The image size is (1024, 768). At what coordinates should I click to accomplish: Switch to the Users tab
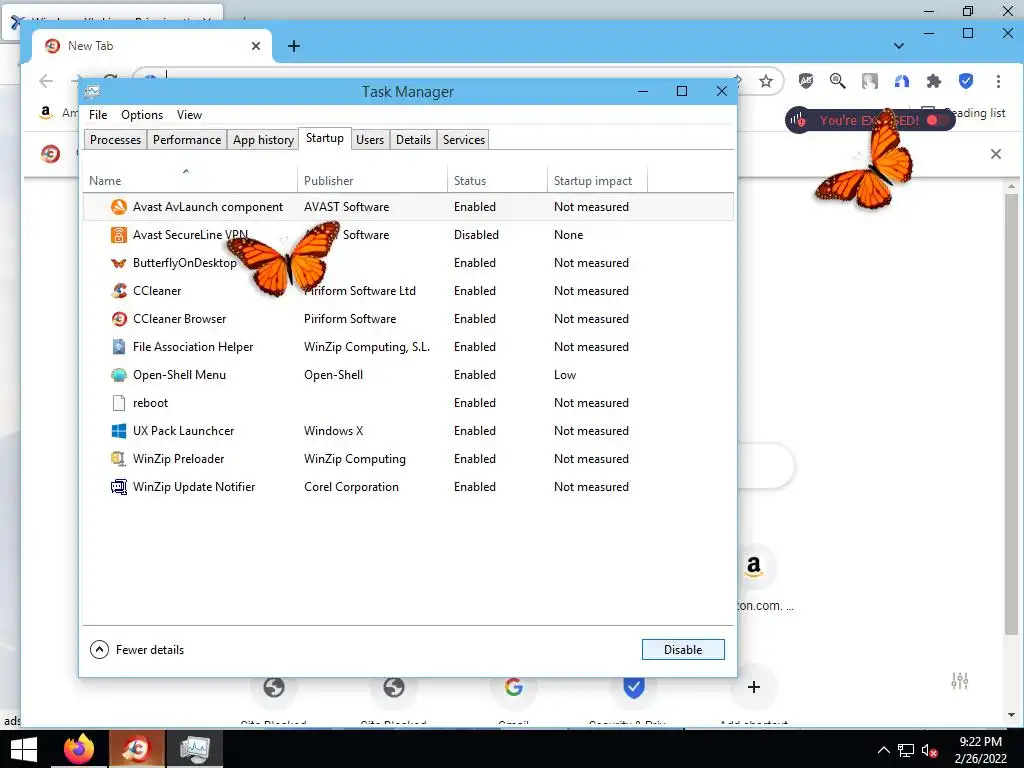pyautogui.click(x=370, y=140)
